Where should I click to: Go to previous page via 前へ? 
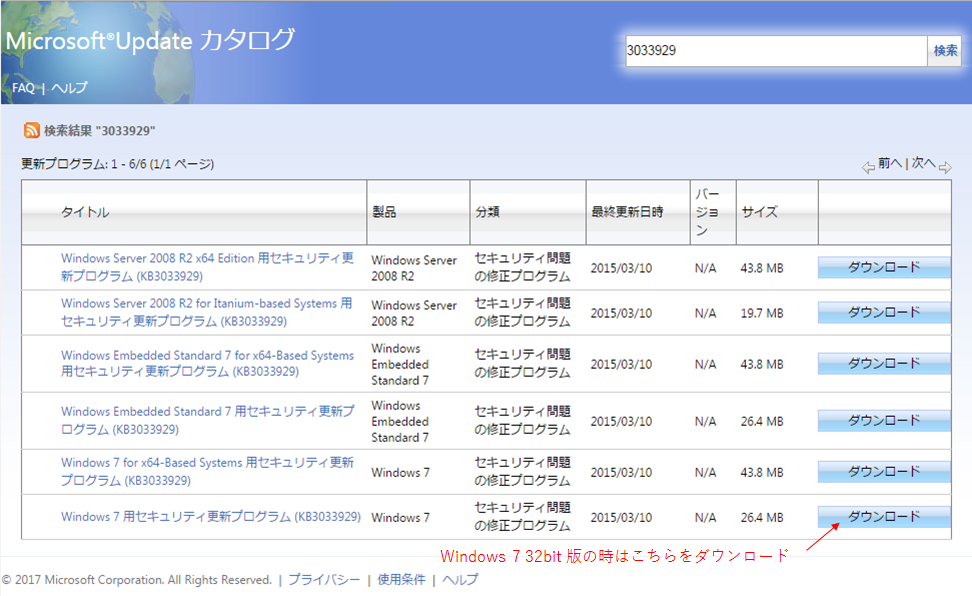(x=890, y=163)
